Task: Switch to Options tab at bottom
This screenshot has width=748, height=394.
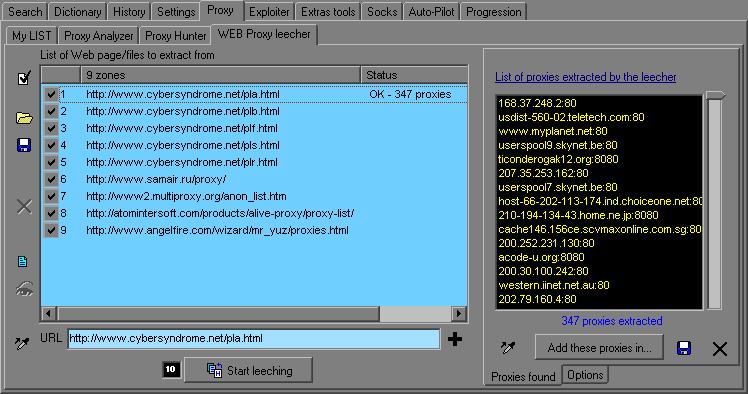Action: [585, 375]
